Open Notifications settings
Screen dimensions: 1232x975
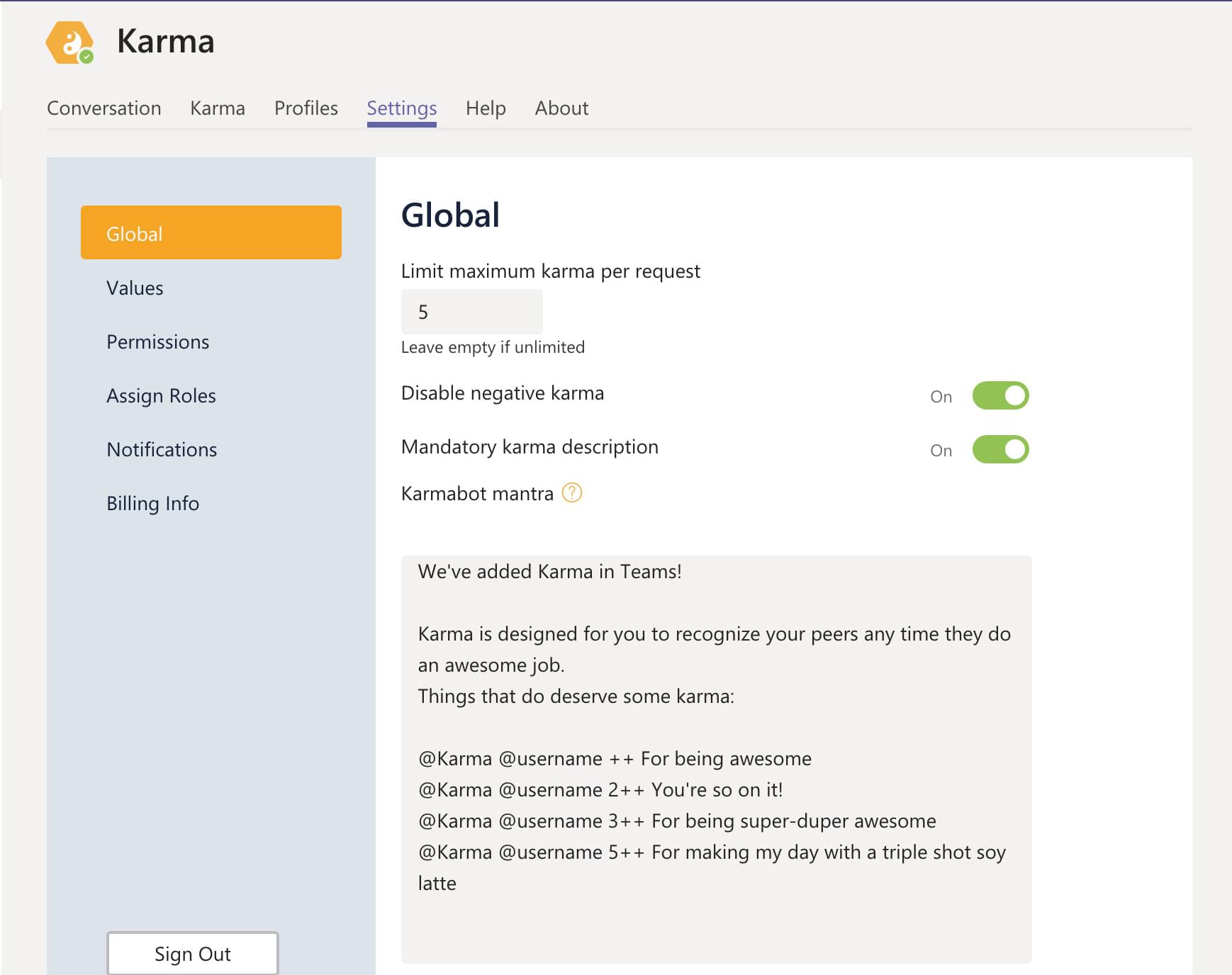[x=162, y=449]
